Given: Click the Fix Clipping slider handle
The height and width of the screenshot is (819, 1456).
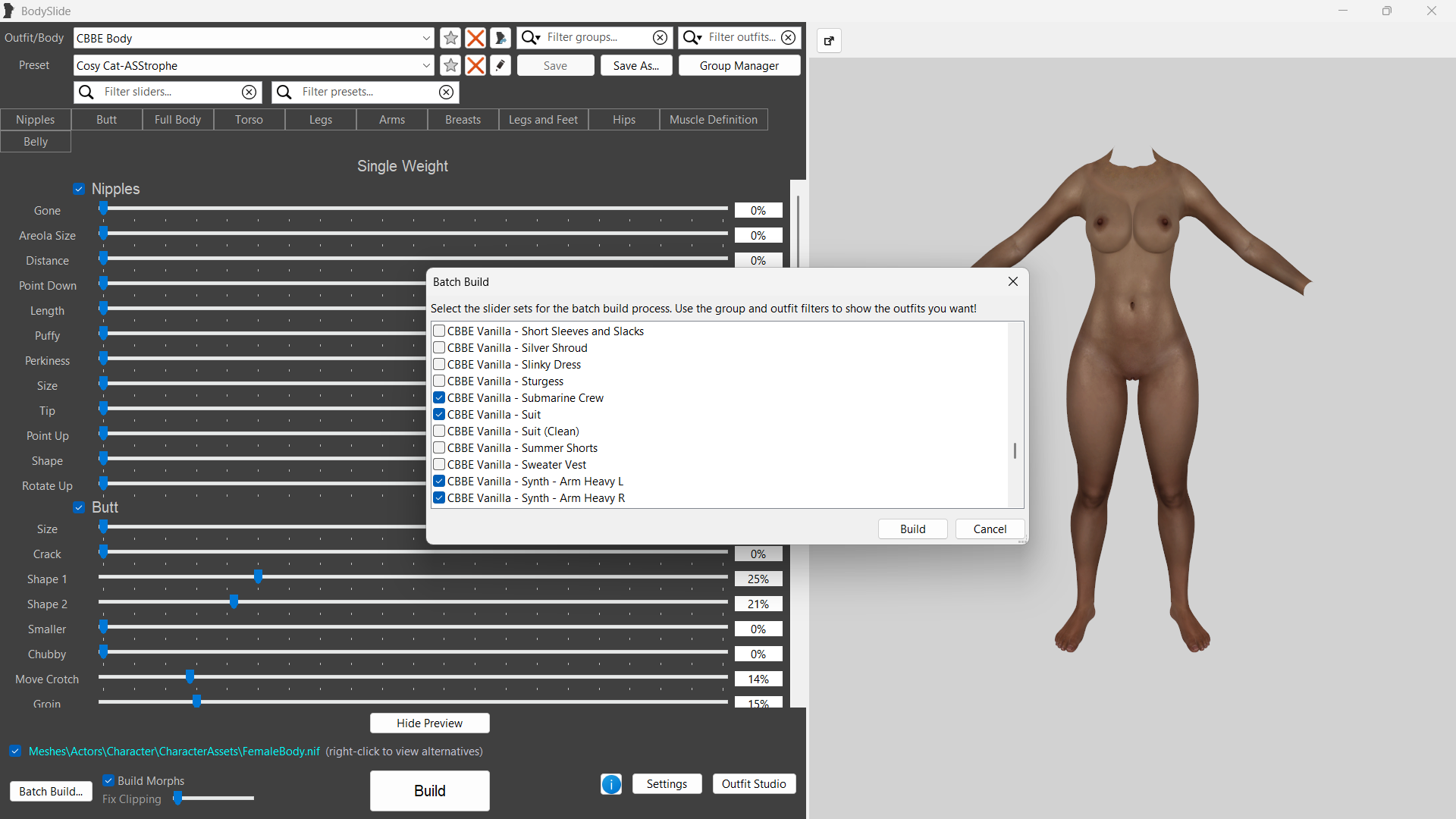Looking at the screenshot, I should [x=177, y=798].
